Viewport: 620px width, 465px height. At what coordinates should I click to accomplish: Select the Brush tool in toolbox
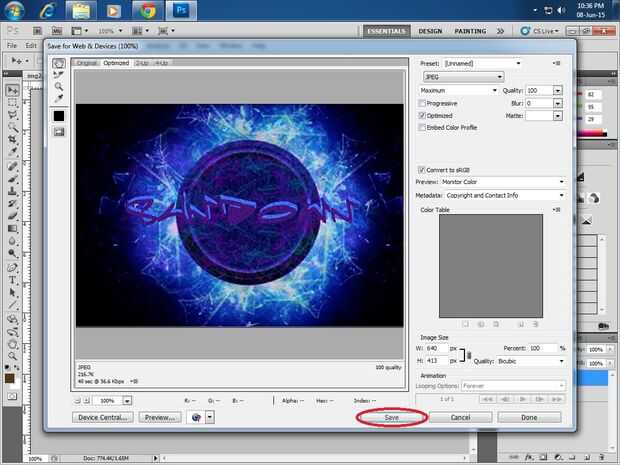click(x=13, y=179)
